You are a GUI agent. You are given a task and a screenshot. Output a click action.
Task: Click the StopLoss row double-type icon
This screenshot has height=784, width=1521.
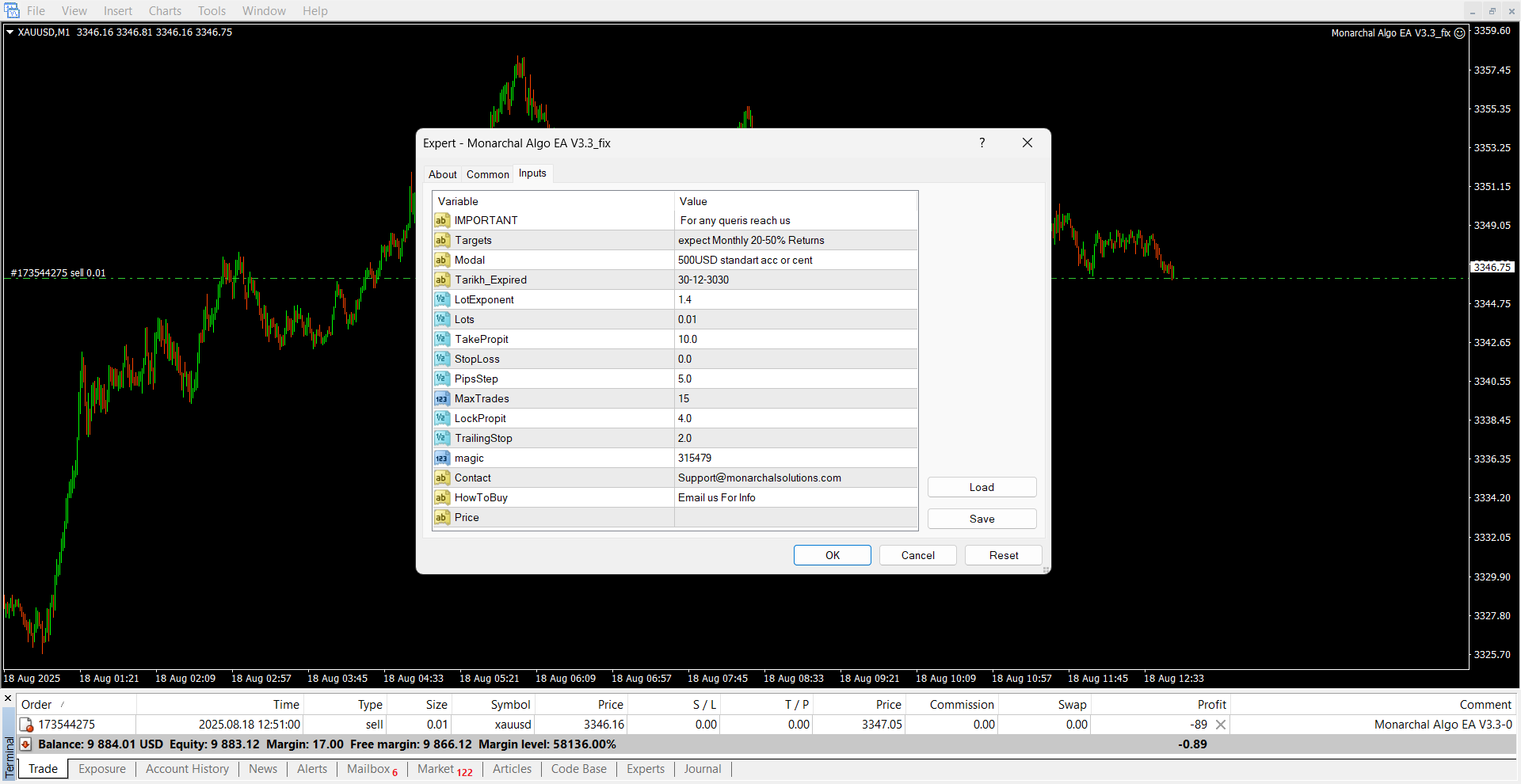point(442,359)
